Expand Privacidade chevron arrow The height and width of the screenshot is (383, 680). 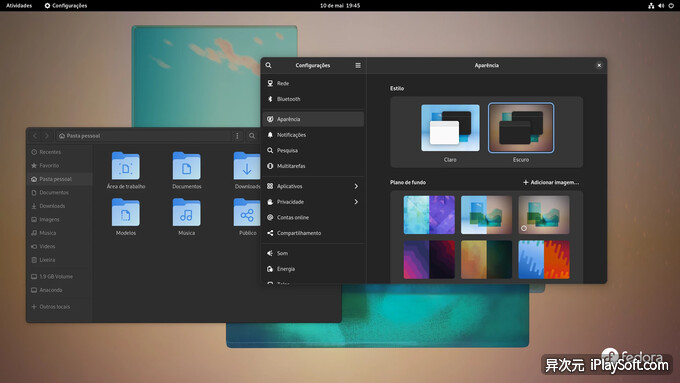(x=356, y=202)
